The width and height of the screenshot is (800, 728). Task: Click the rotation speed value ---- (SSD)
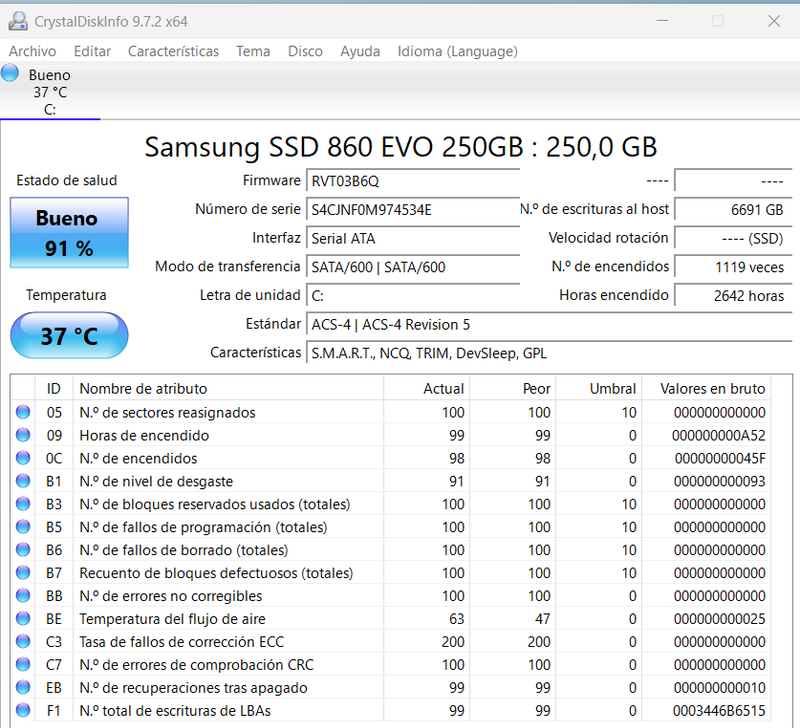tap(733, 238)
